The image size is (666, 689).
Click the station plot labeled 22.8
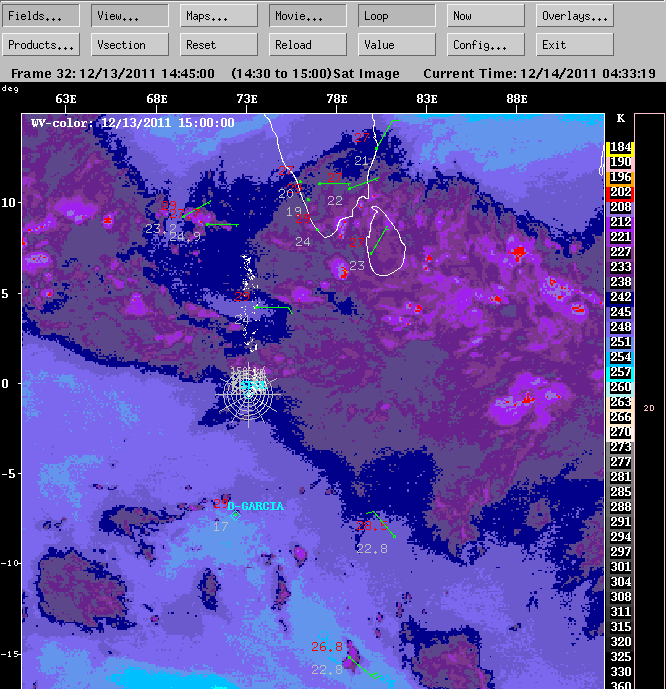(x=372, y=548)
